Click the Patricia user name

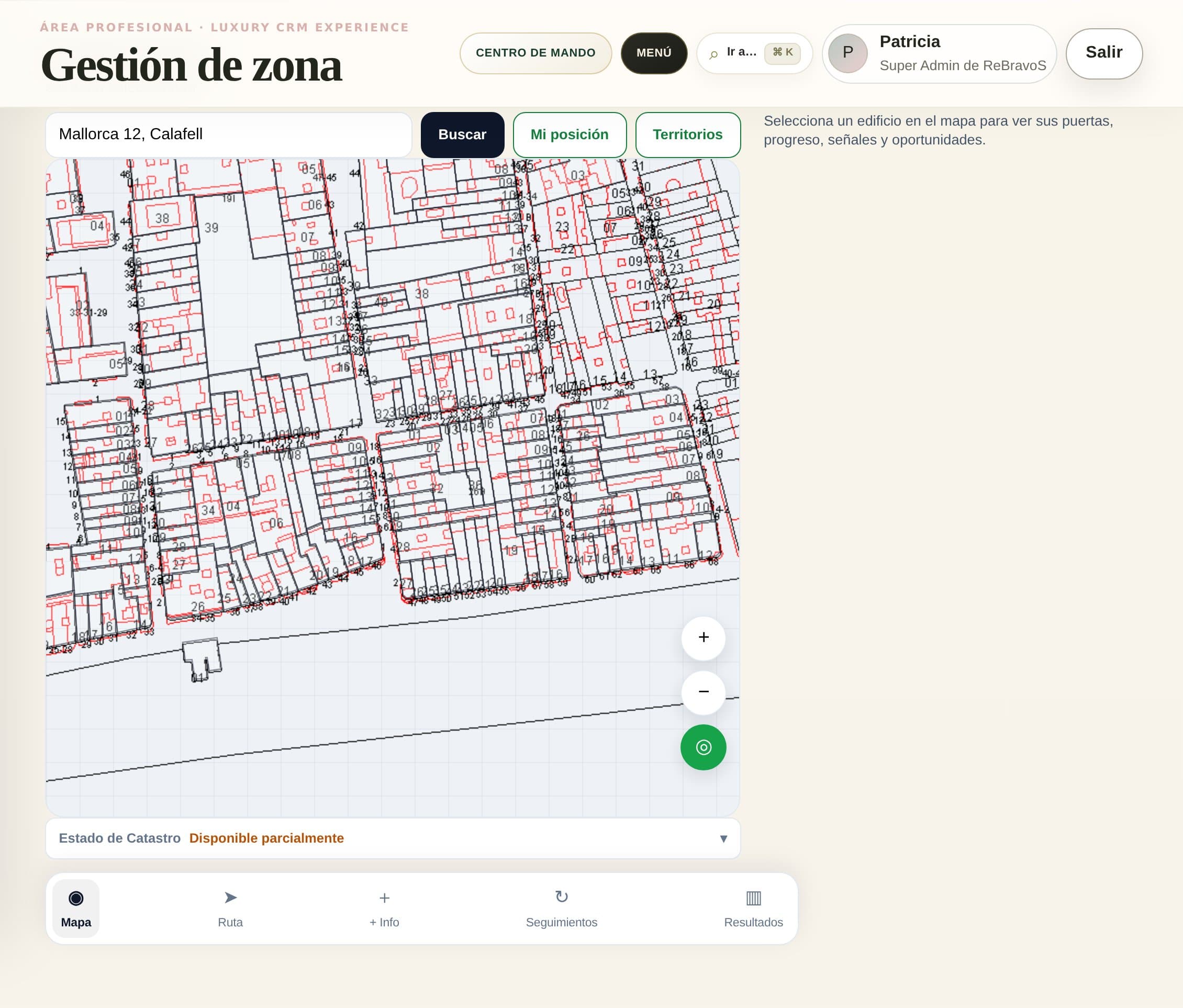click(x=910, y=42)
